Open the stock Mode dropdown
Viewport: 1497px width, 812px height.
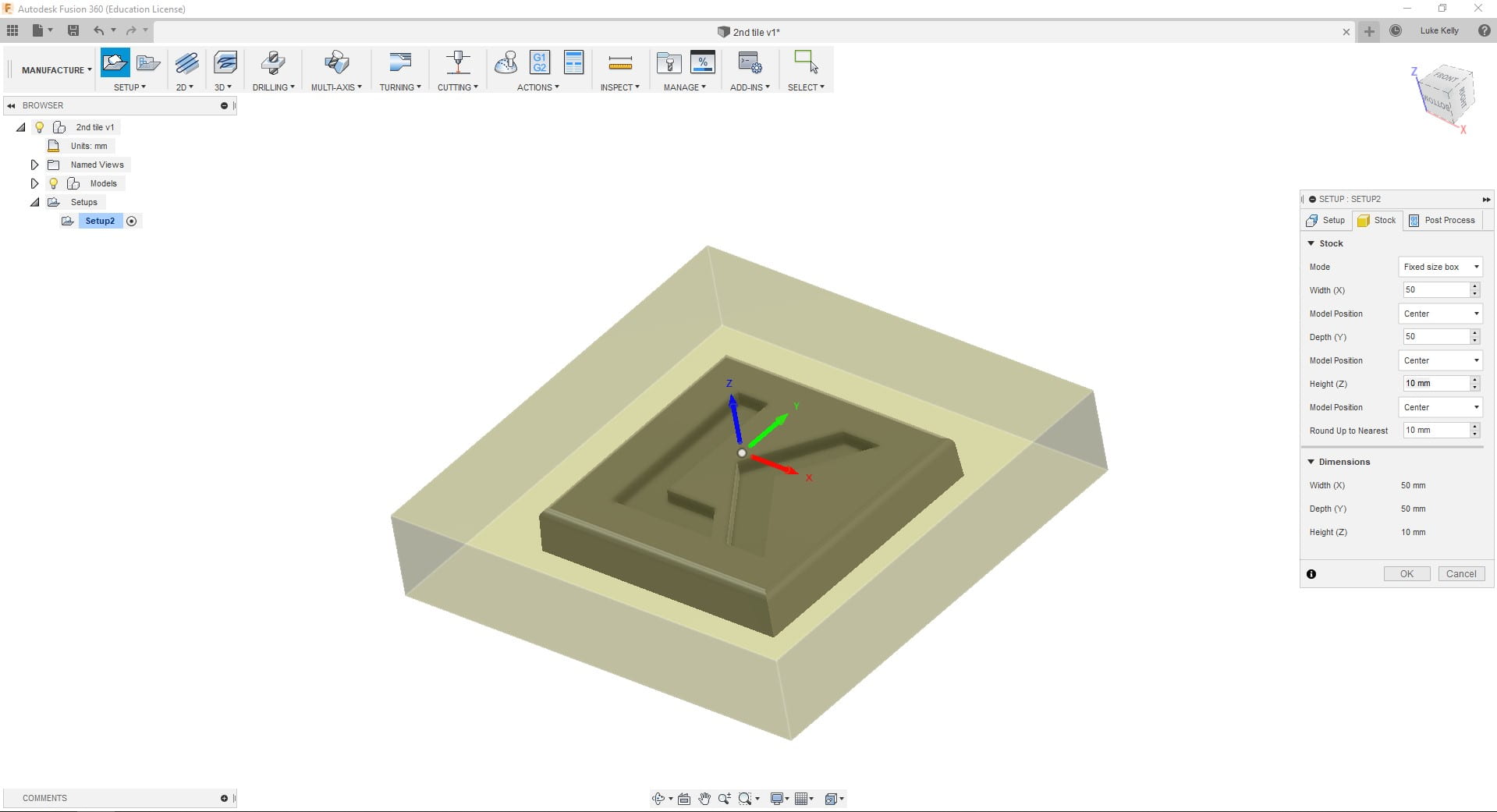point(1440,267)
